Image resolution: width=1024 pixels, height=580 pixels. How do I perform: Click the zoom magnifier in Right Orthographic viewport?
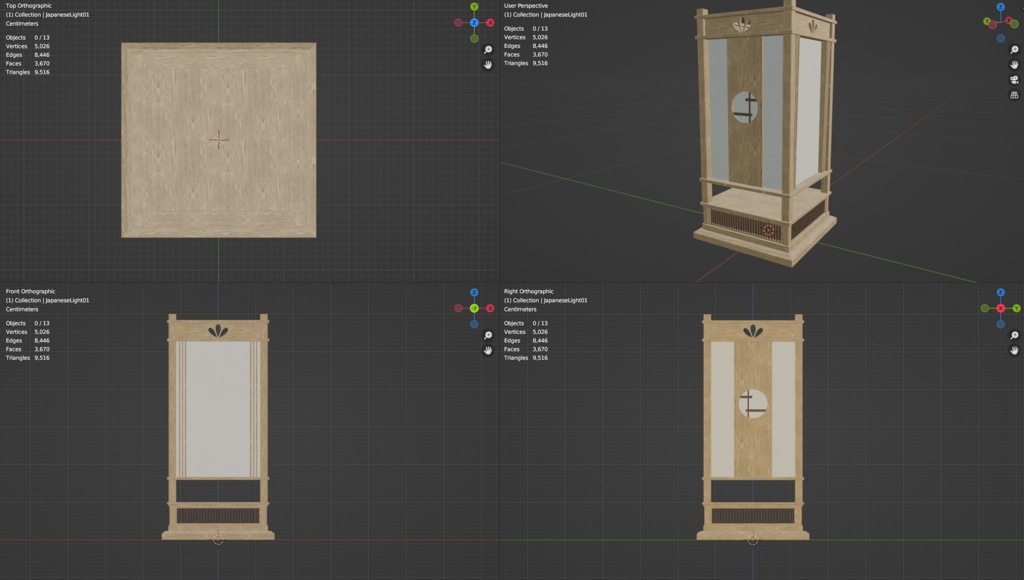[1014, 335]
